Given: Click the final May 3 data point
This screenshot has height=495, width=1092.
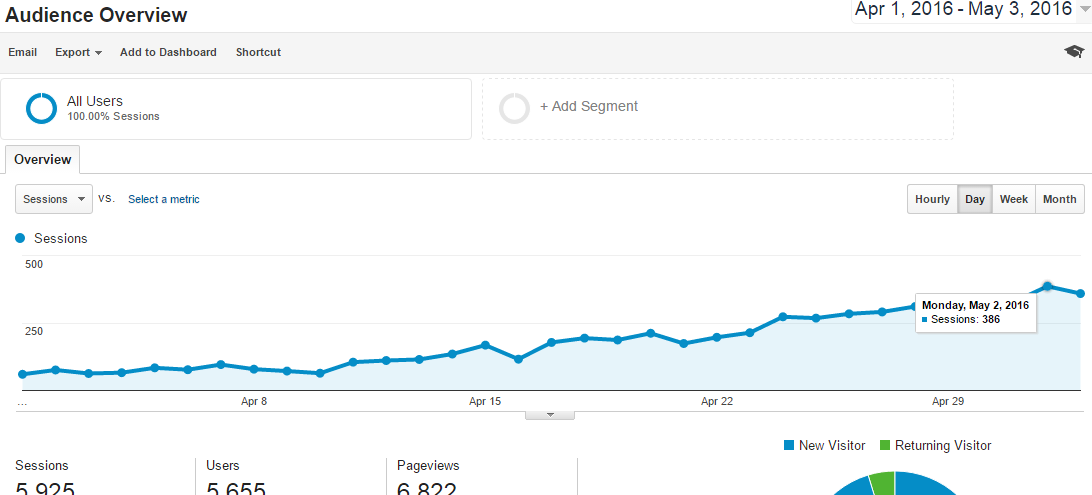Looking at the screenshot, I should coord(1080,294).
